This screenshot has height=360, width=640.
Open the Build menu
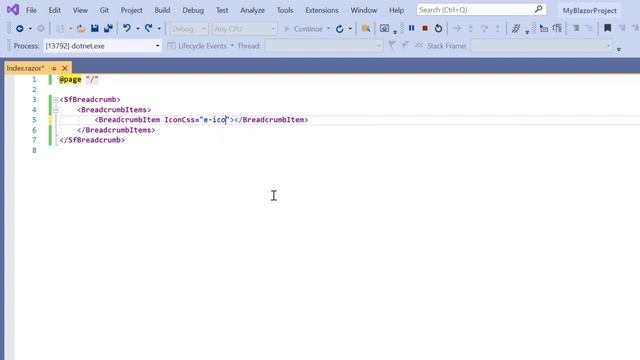coord(162,10)
